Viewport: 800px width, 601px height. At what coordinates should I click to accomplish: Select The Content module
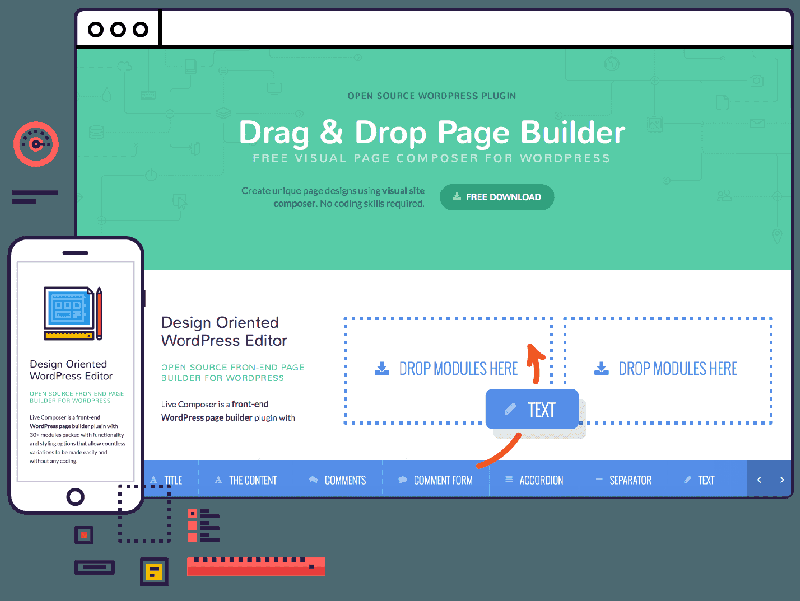[246, 480]
